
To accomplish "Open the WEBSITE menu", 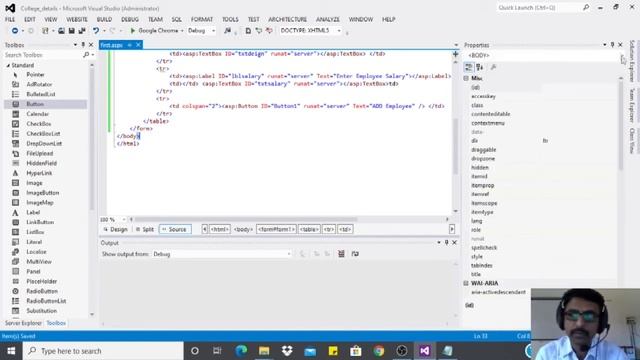I will (x=77, y=19).
